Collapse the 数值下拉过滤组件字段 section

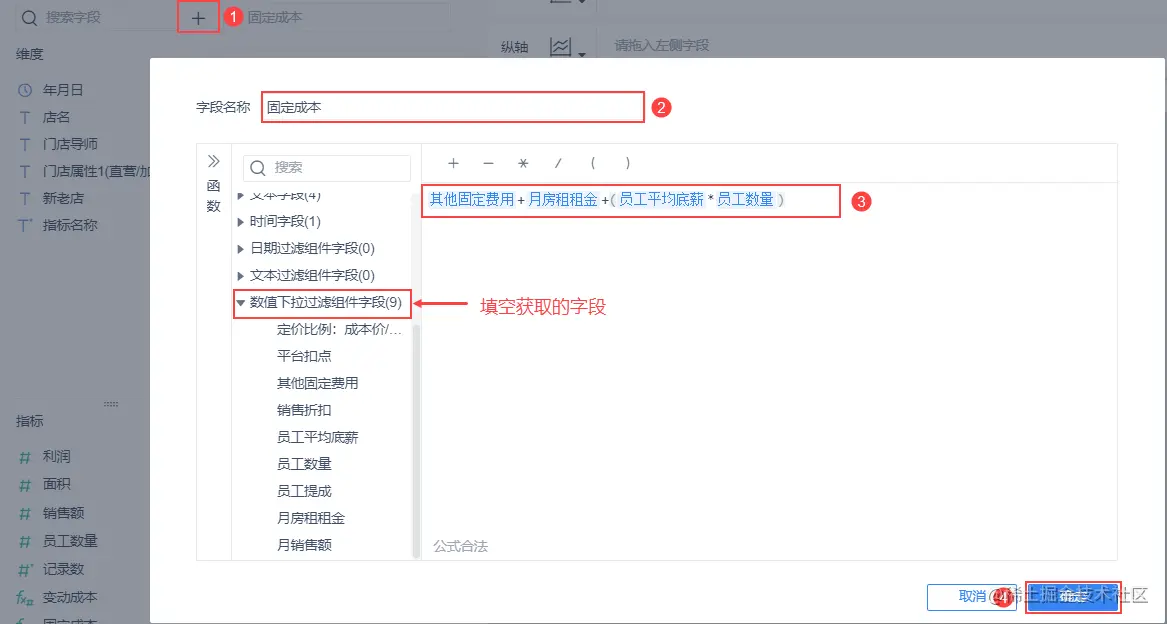pos(242,303)
